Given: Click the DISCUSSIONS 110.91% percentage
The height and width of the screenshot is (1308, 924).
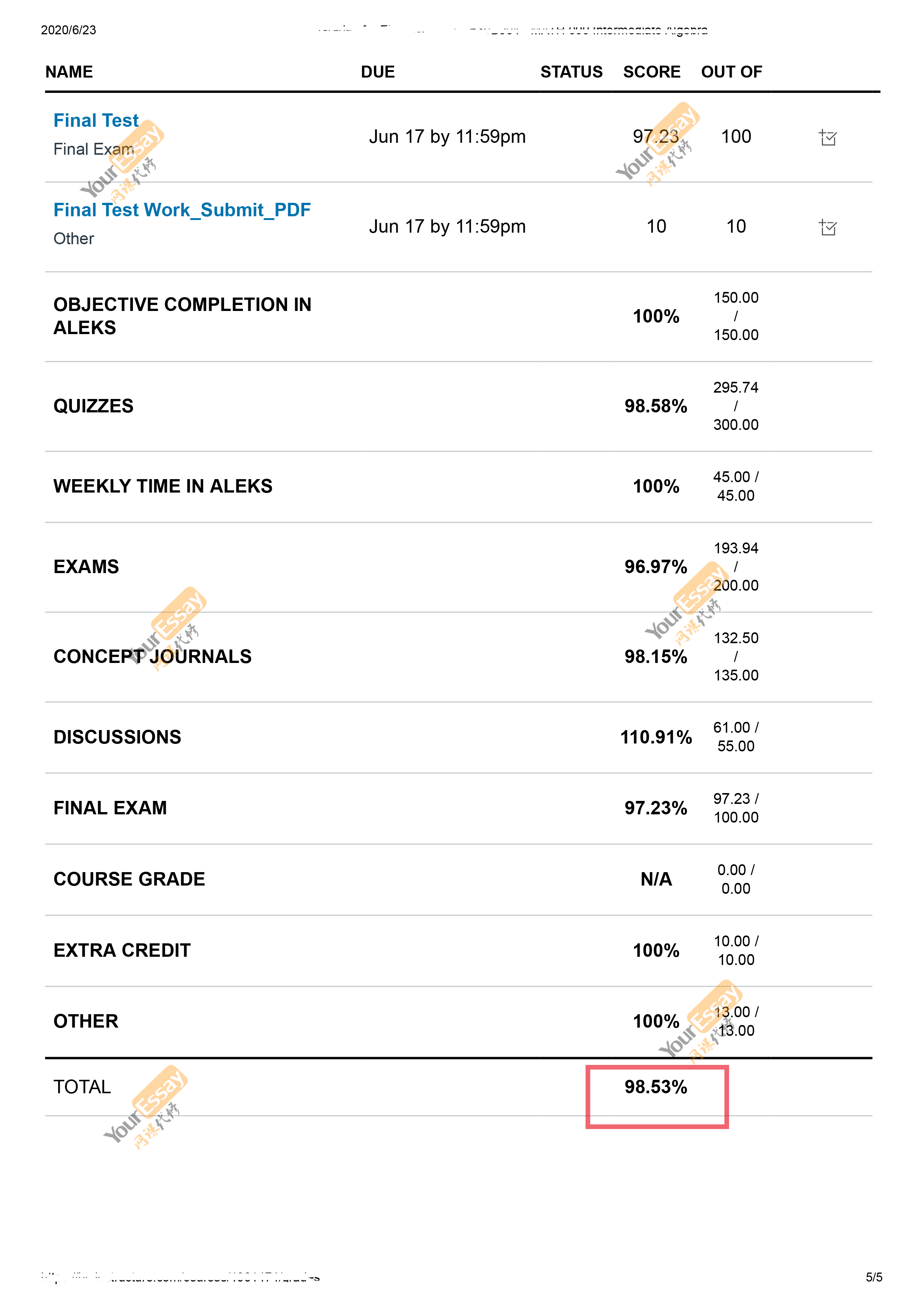Looking at the screenshot, I should (x=656, y=737).
